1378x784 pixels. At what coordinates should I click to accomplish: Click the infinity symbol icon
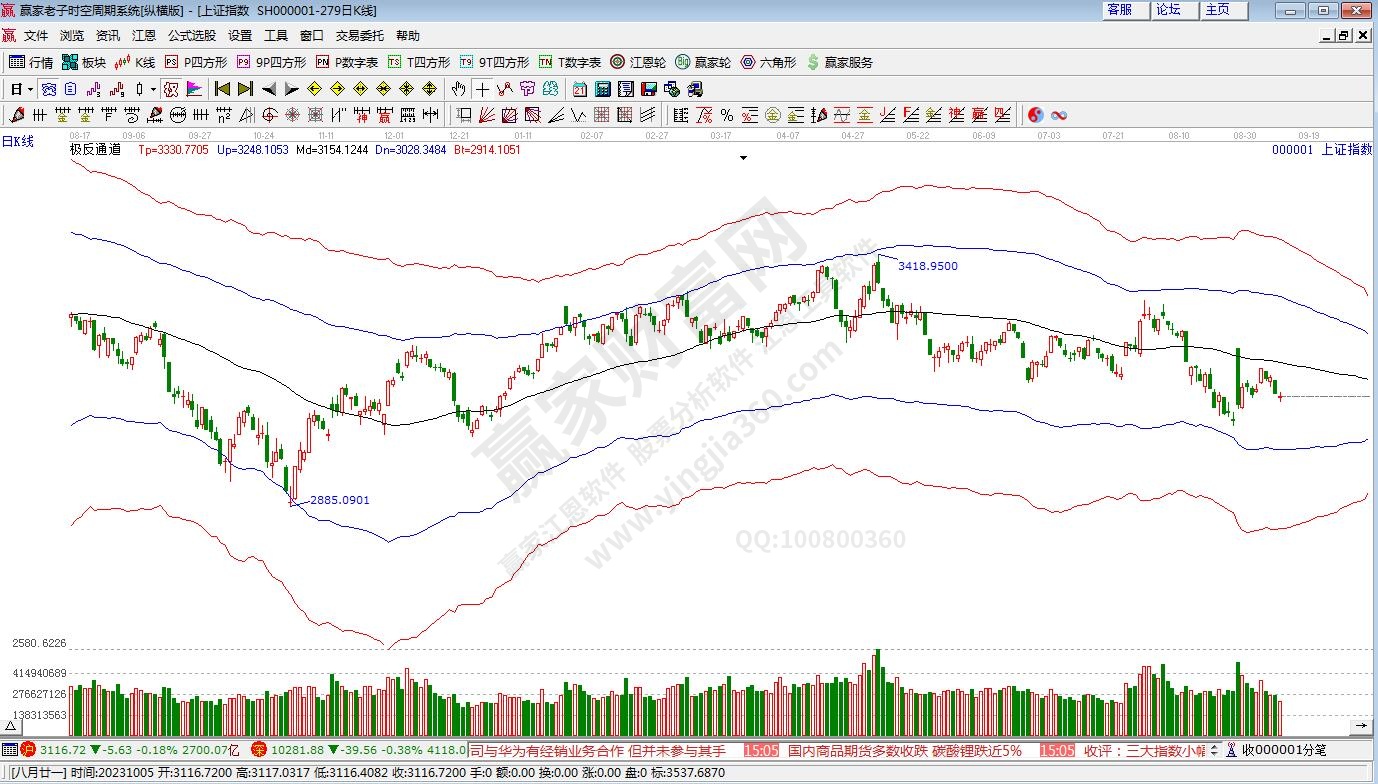[1059, 114]
